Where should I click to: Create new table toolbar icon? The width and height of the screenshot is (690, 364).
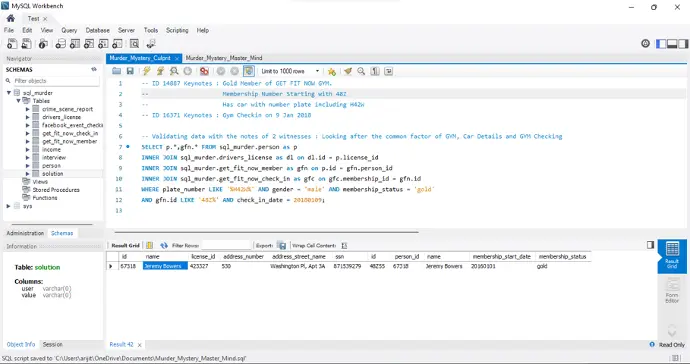click(75, 44)
